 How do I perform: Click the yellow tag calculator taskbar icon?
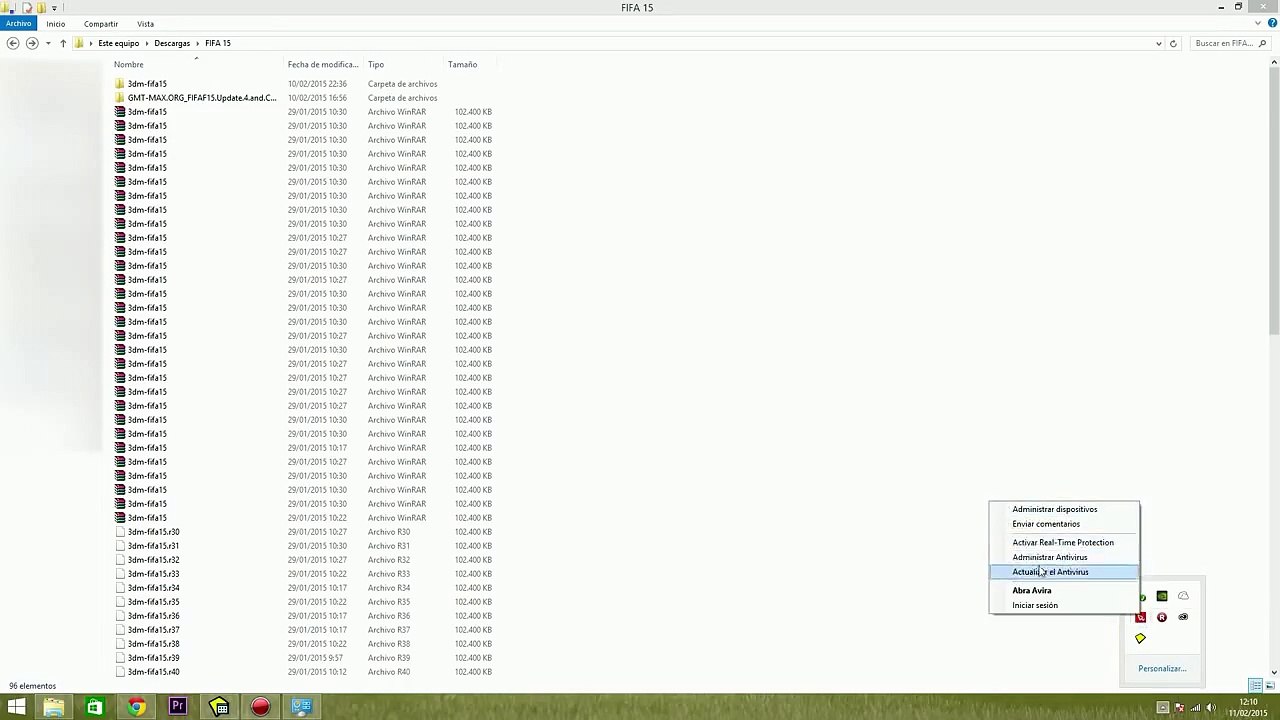pyautogui.click(x=219, y=708)
